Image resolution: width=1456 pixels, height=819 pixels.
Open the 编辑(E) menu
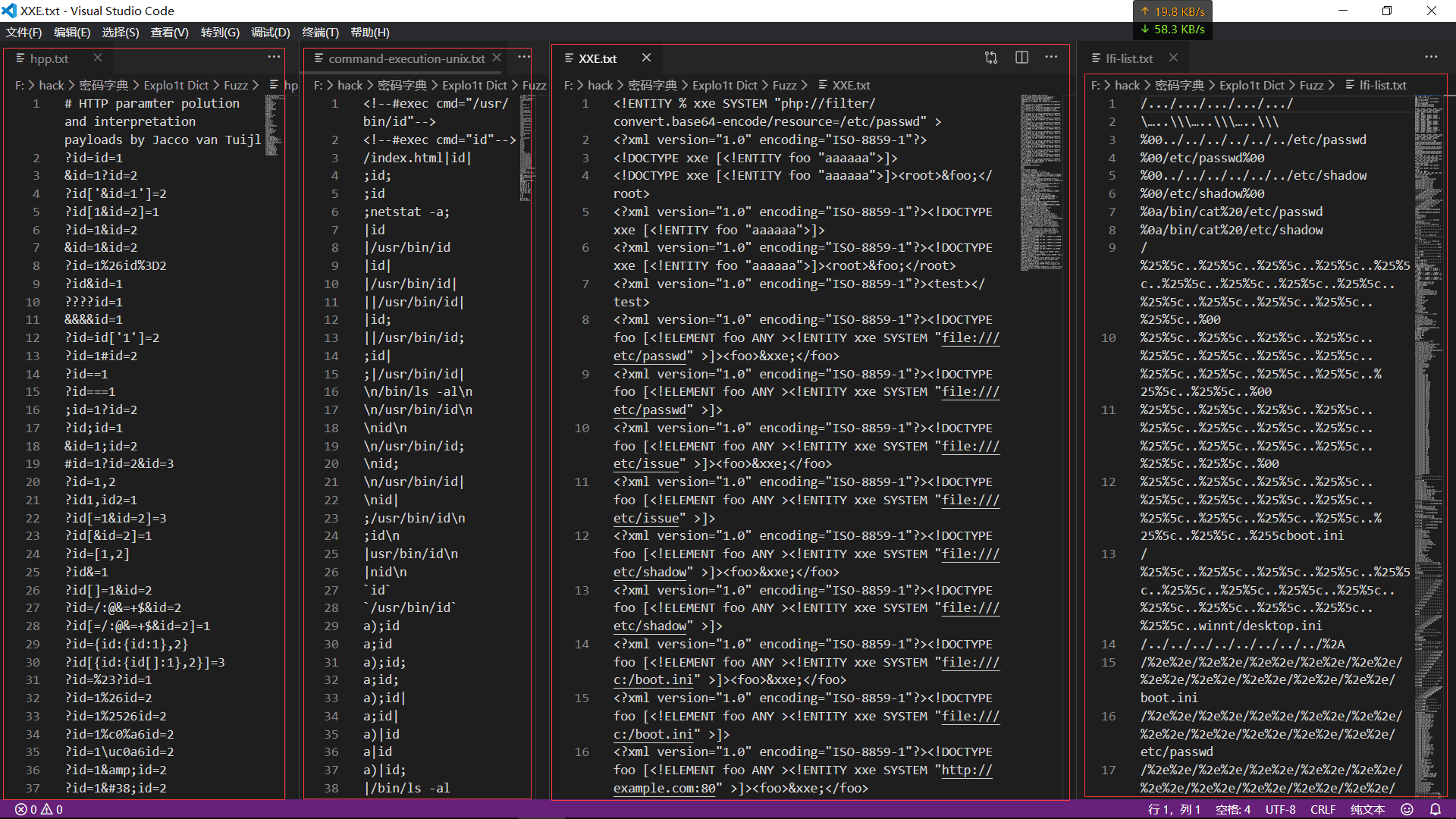point(72,33)
